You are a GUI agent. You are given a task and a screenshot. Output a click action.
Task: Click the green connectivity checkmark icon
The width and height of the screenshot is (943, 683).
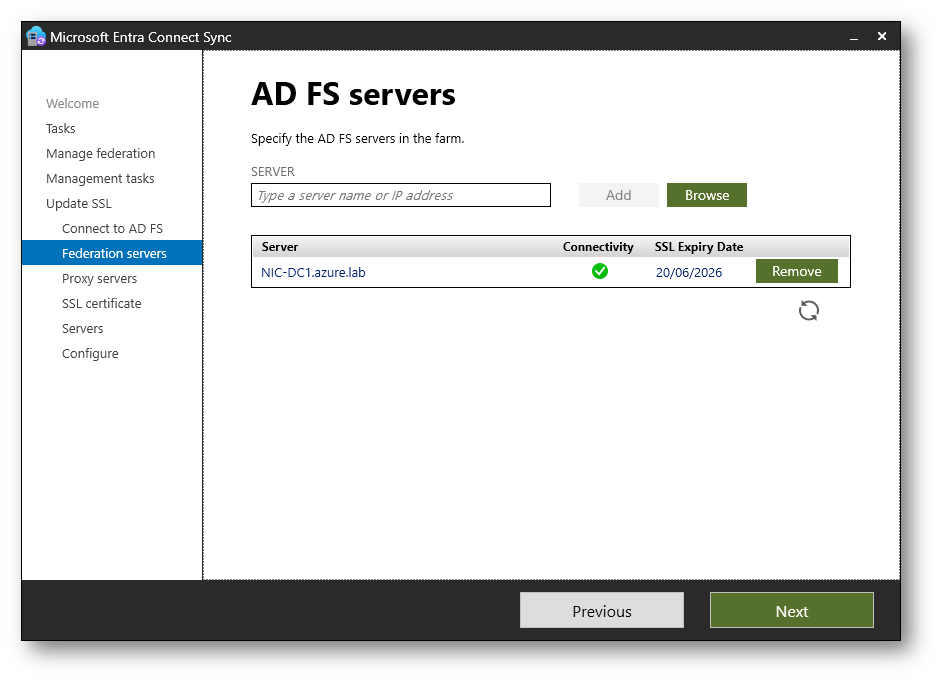pos(599,271)
